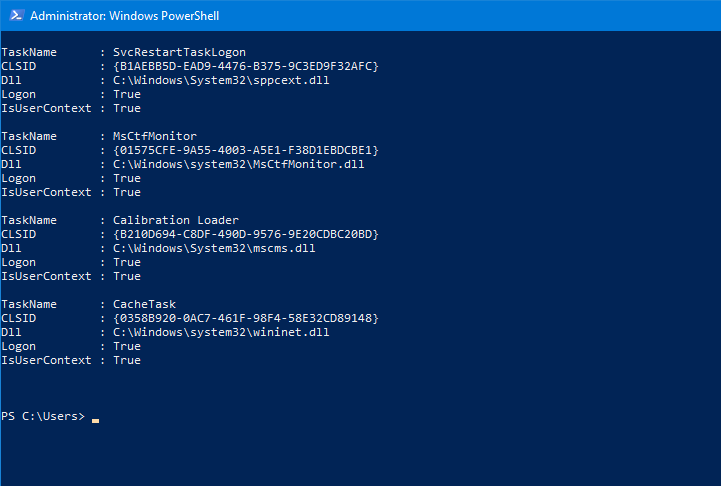
Task: Click the PS C:\Users> prompt text
Action: pyautogui.click(x=43, y=416)
